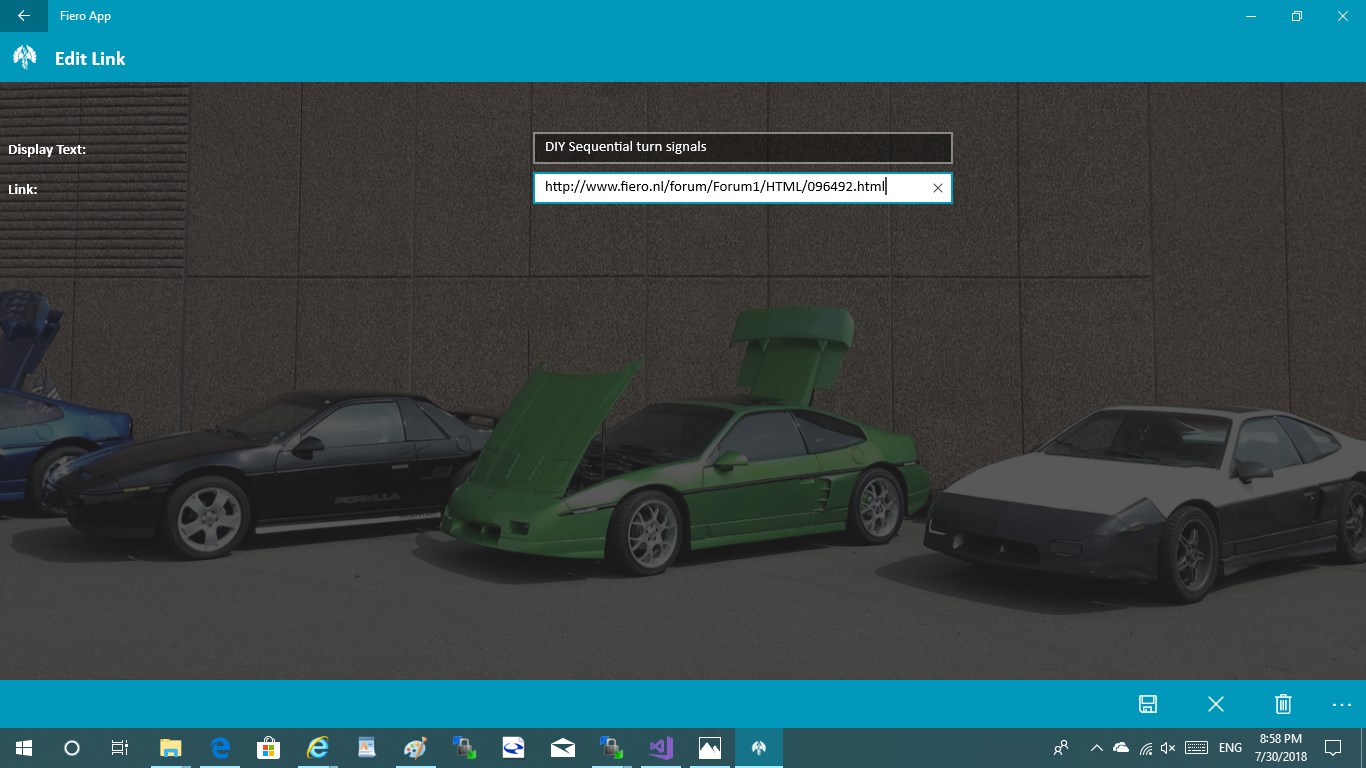This screenshot has width=1366, height=768.
Task: Open the touch keyboard from the tray
Action: 1195,748
